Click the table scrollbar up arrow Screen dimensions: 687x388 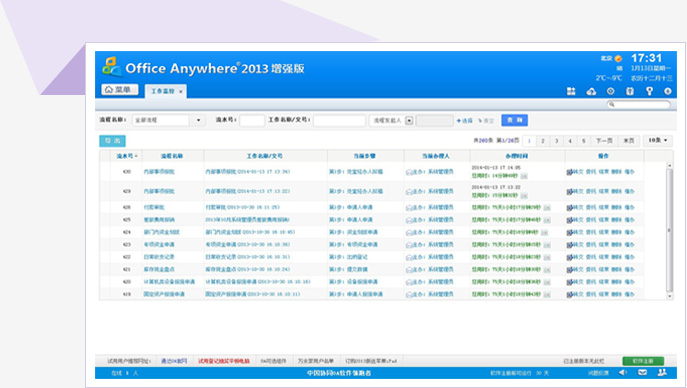point(669,165)
